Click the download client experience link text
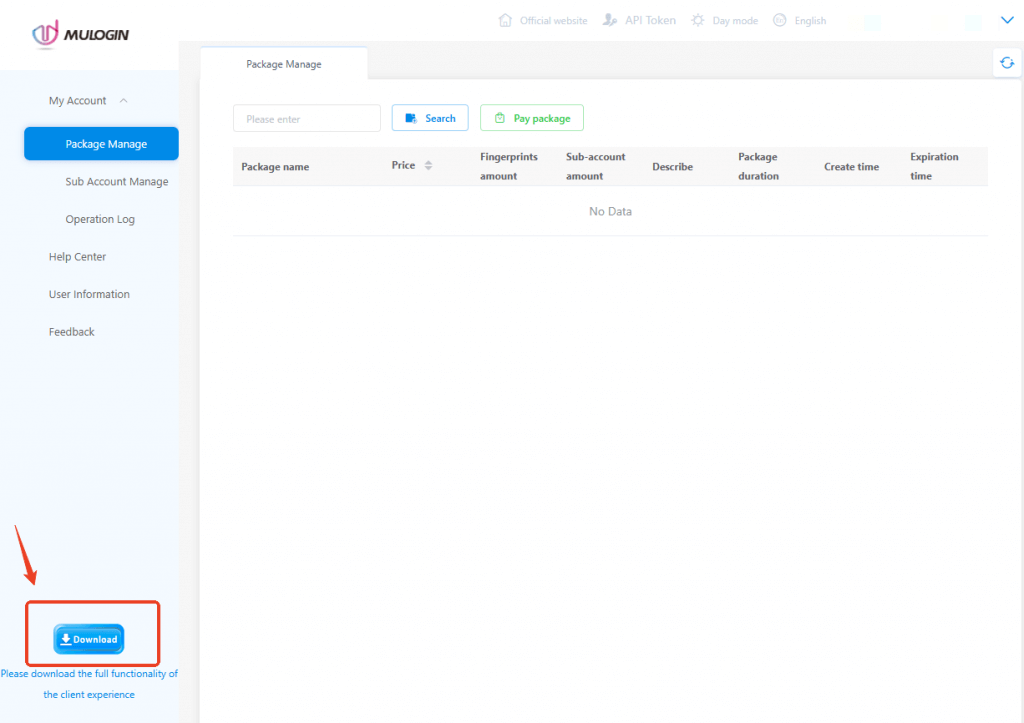Viewport: 1024px width, 723px height. point(89,684)
